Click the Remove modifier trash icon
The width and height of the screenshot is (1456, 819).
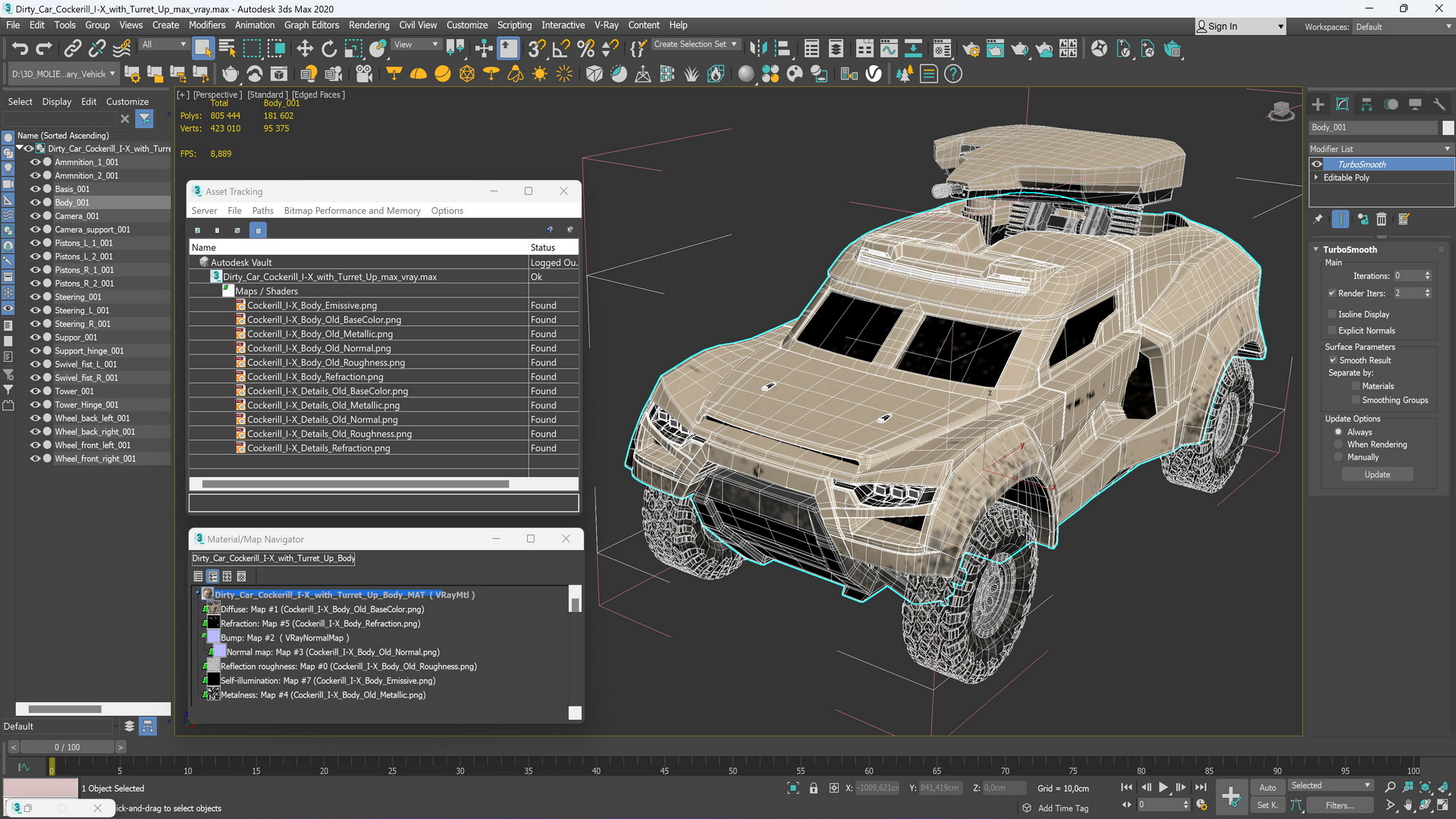1382,219
